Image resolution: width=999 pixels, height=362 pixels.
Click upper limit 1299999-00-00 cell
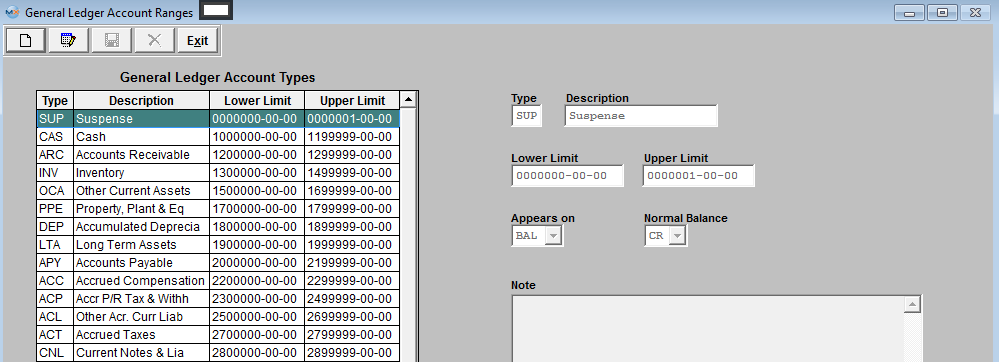tap(352, 155)
